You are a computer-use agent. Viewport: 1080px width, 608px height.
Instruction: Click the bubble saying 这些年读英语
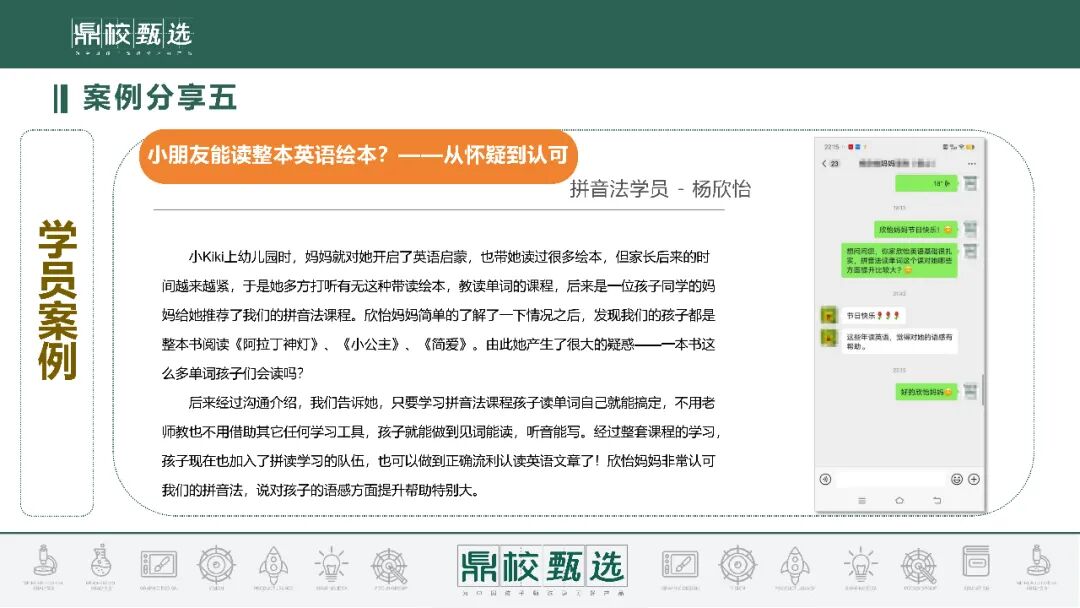[x=899, y=342]
